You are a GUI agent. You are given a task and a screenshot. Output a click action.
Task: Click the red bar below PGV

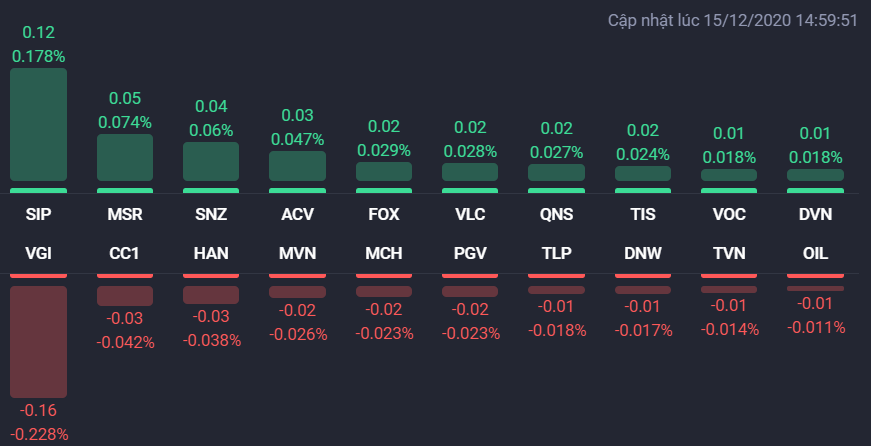(470, 292)
